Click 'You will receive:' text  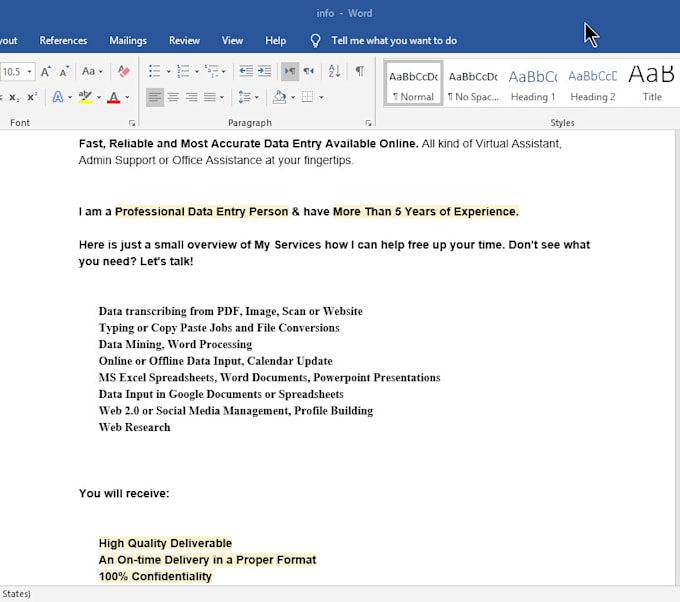[x=124, y=494]
